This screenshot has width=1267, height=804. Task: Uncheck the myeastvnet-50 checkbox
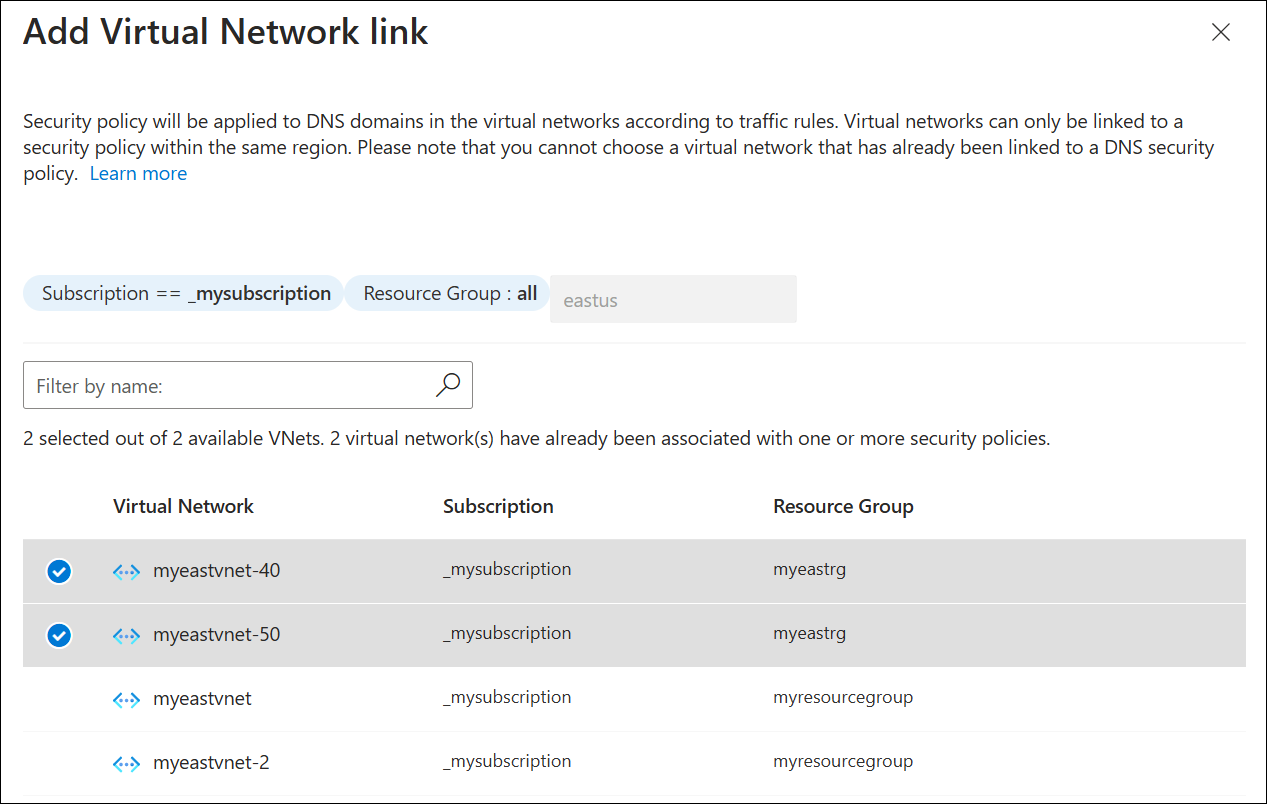[x=59, y=635]
